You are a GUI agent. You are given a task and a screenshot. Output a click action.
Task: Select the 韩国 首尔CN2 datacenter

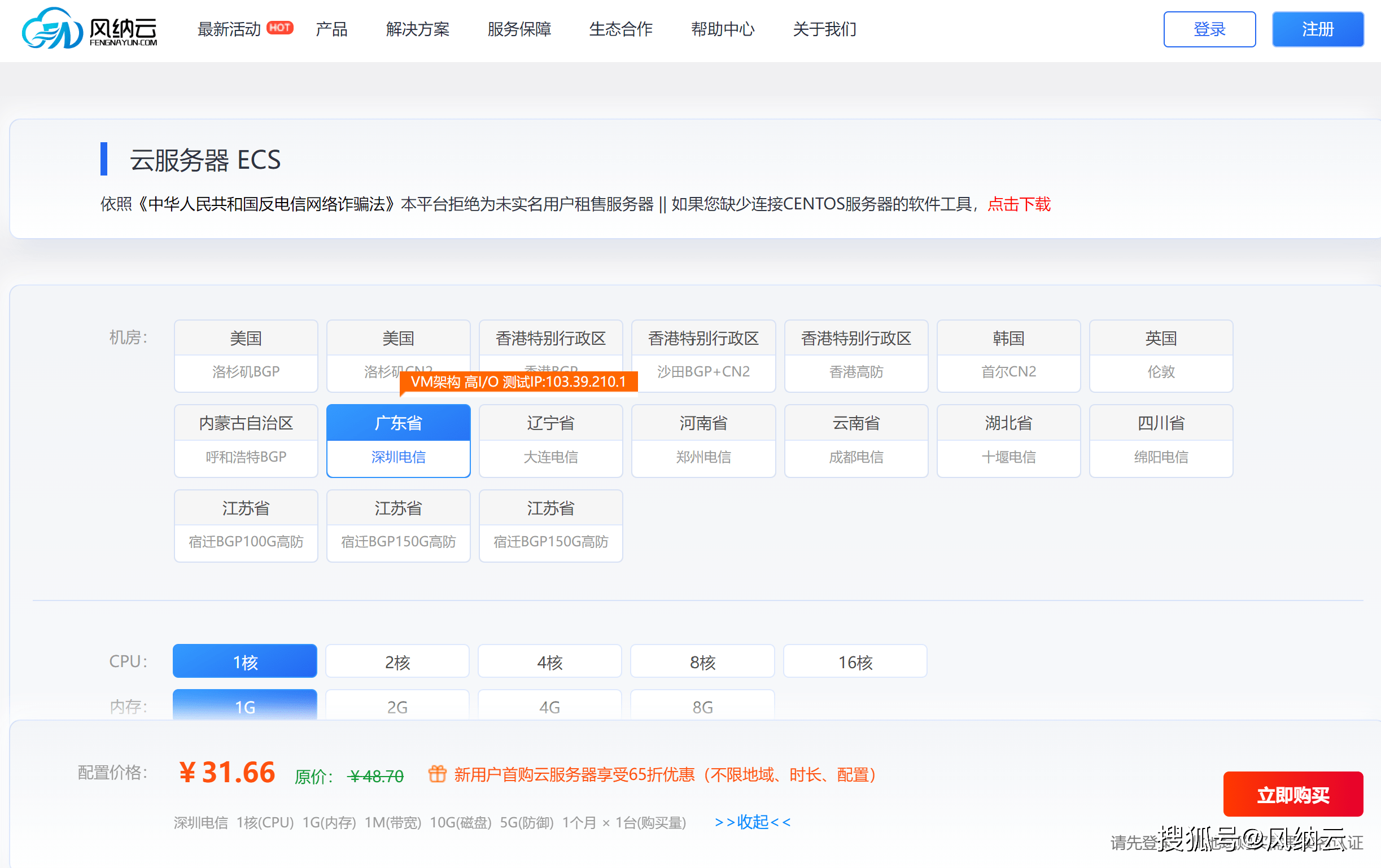[x=1009, y=356]
